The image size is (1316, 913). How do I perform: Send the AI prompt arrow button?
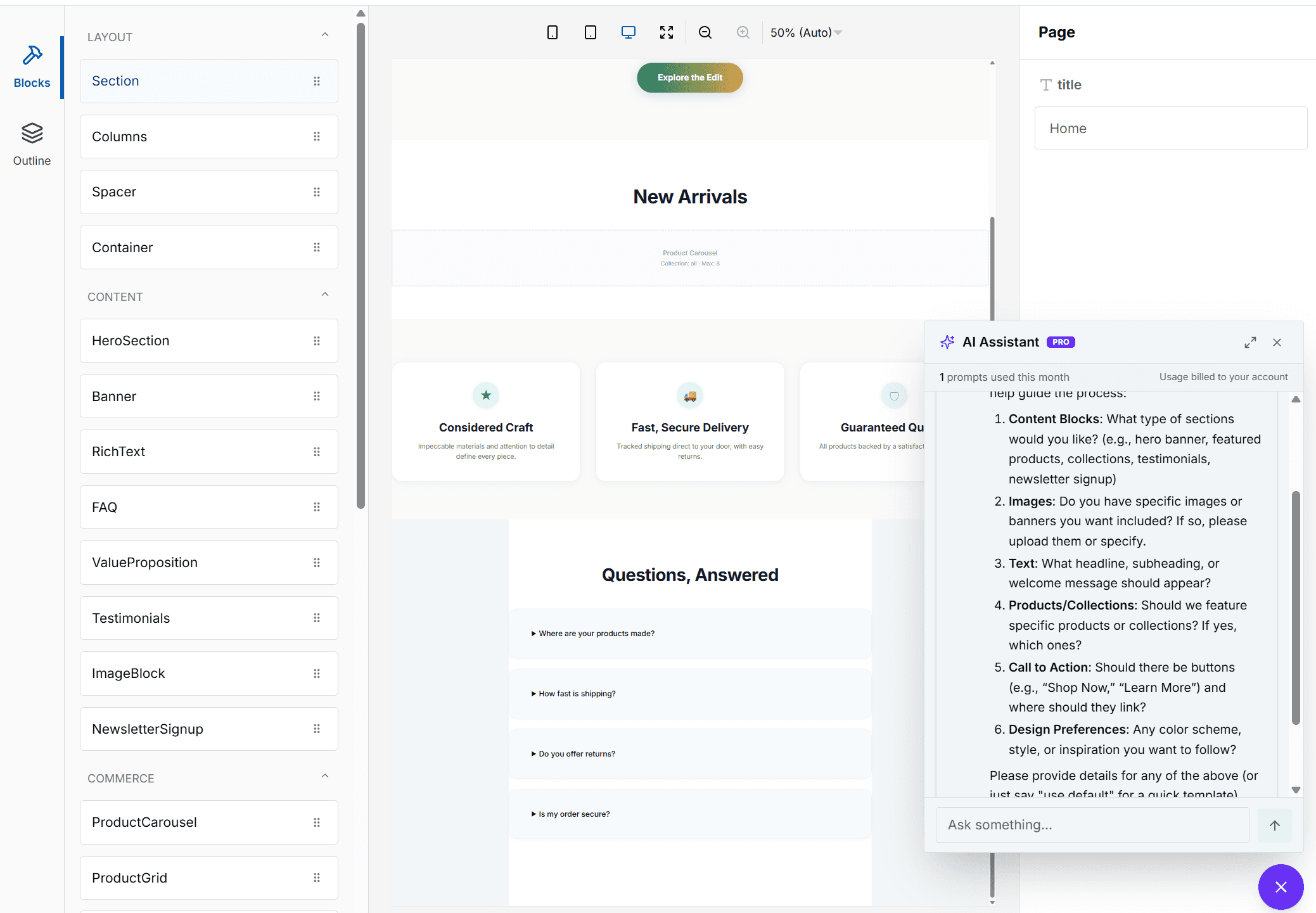[1275, 825]
